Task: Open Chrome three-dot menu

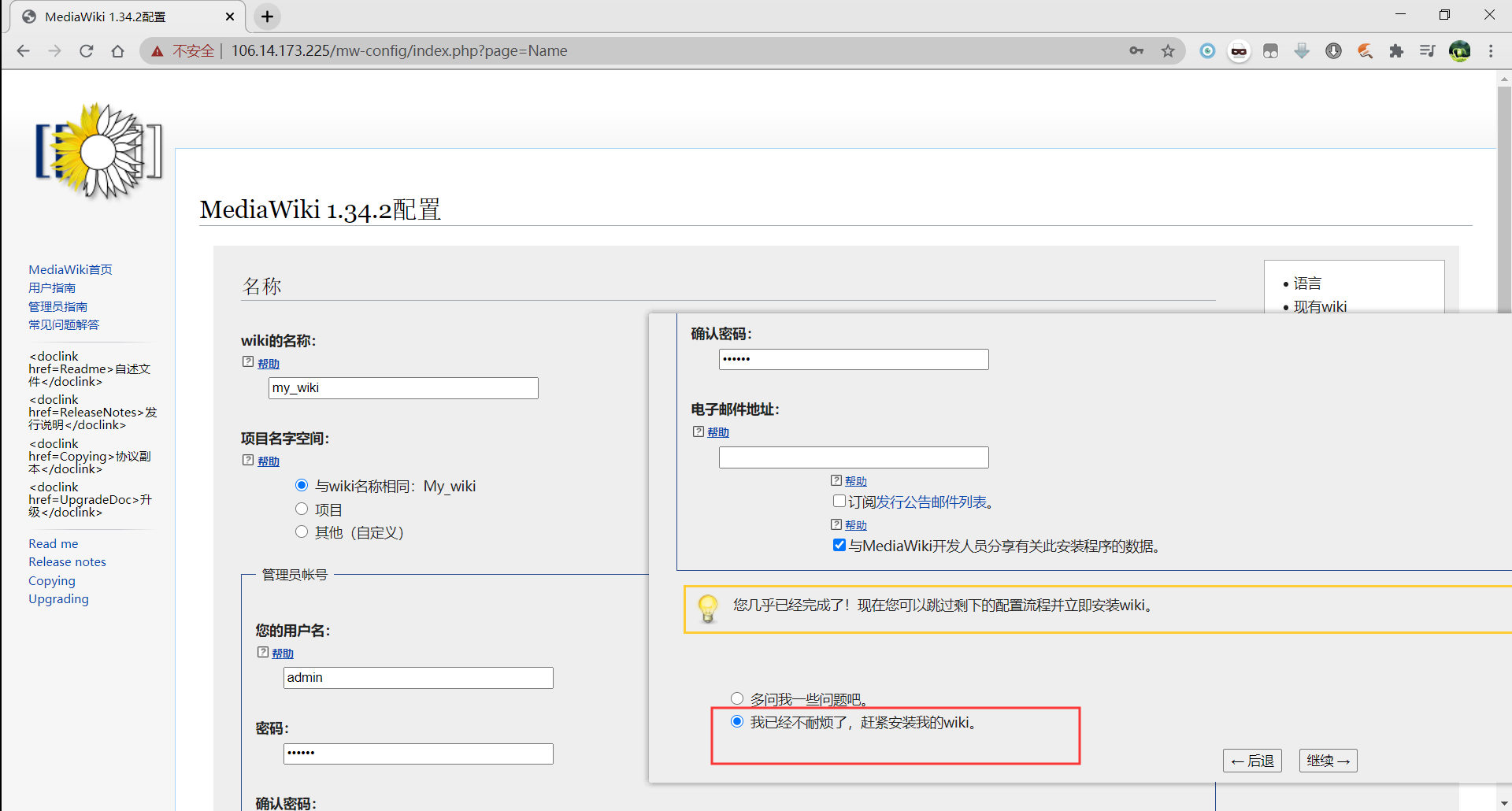Action: 1491,51
